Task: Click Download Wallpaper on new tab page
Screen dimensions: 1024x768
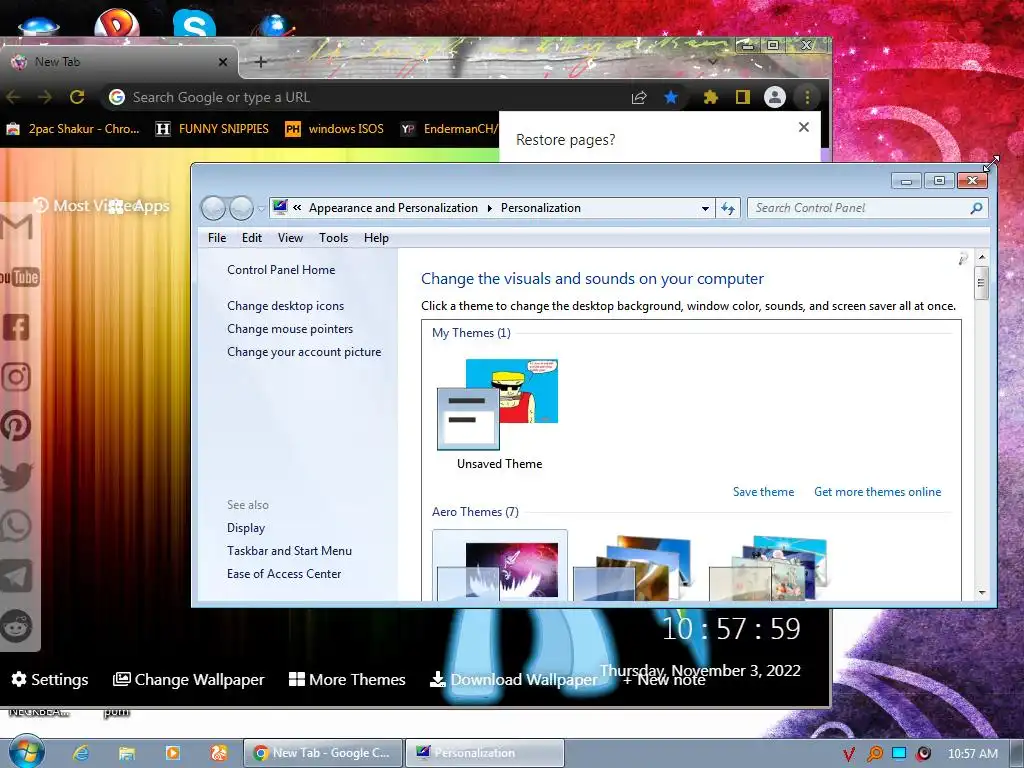Action: pyautogui.click(x=513, y=679)
